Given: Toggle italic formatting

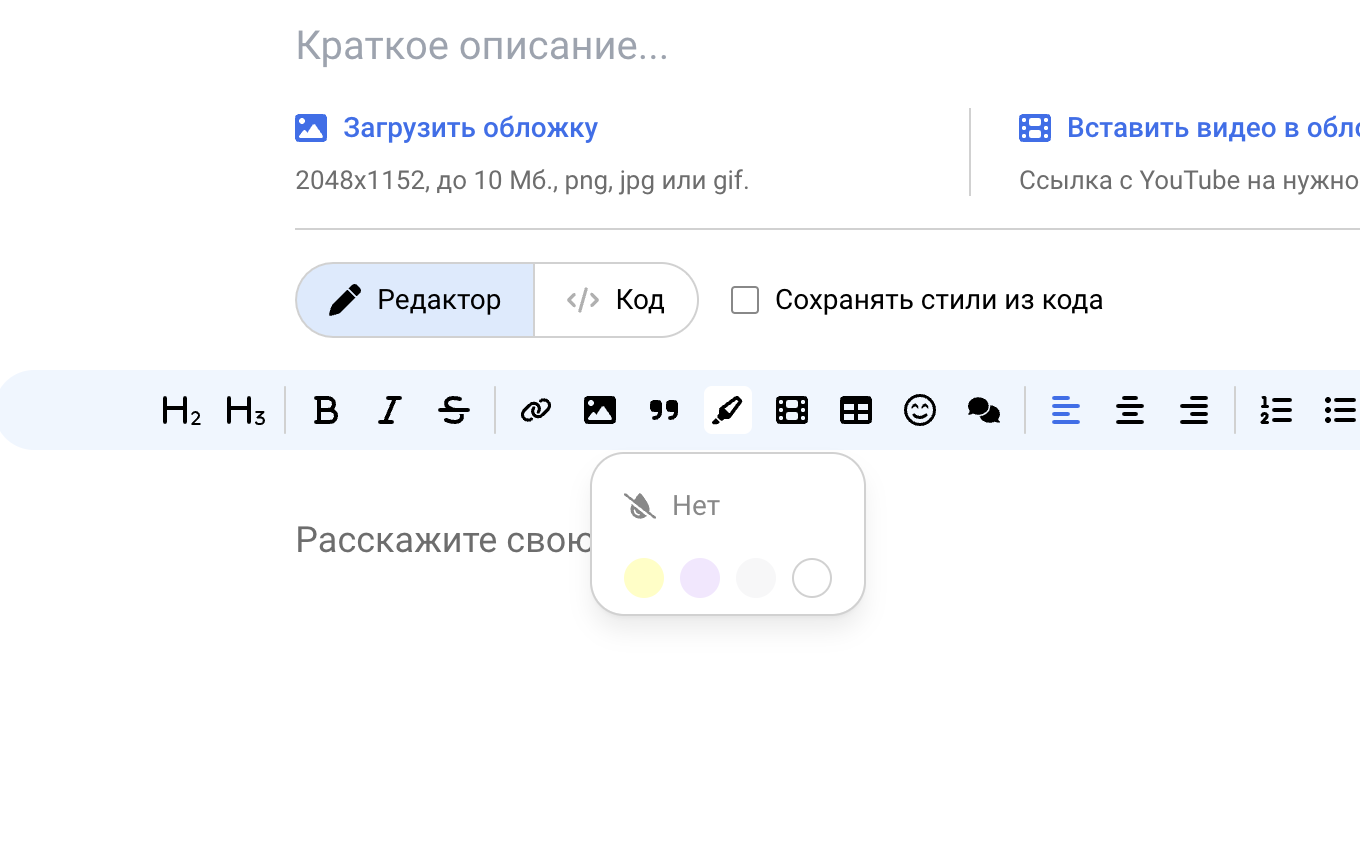Looking at the screenshot, I should tap(390, 410).
